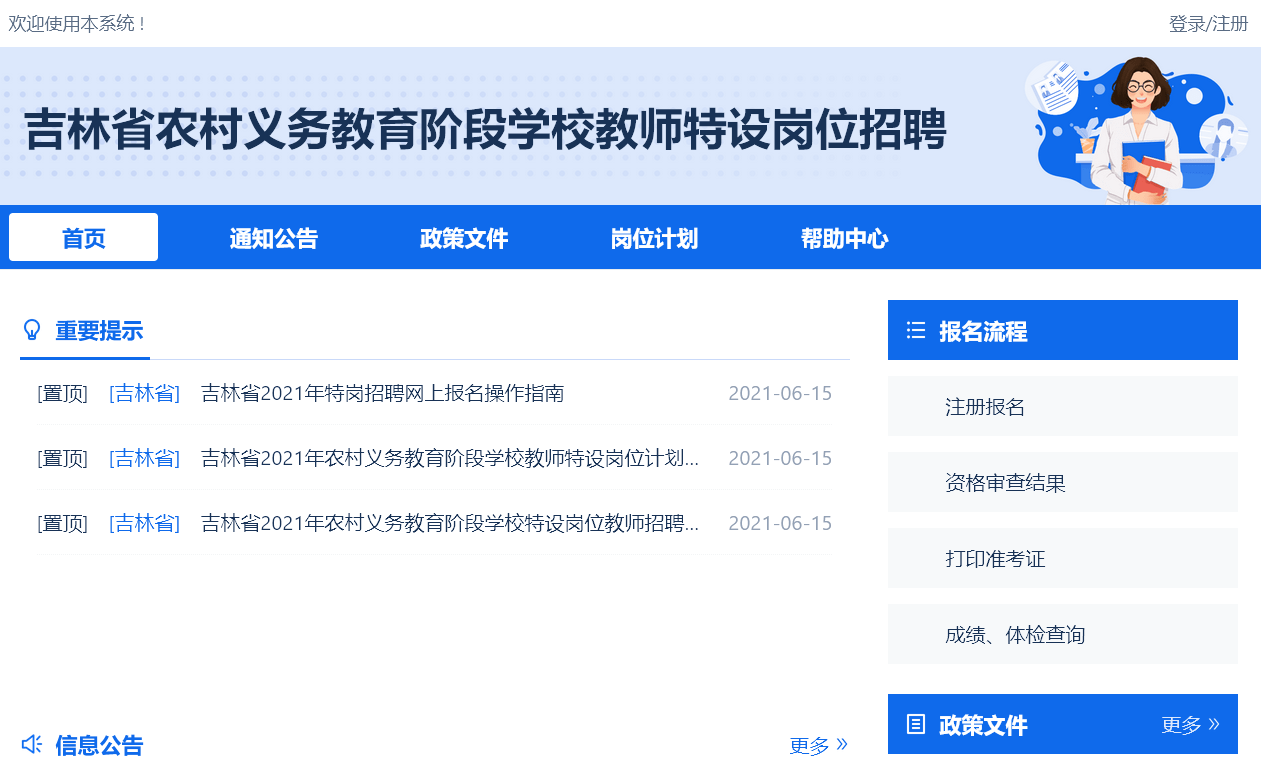Go to 岗位计划 tab
1261x758 pixels.
[x=654, y=238]
